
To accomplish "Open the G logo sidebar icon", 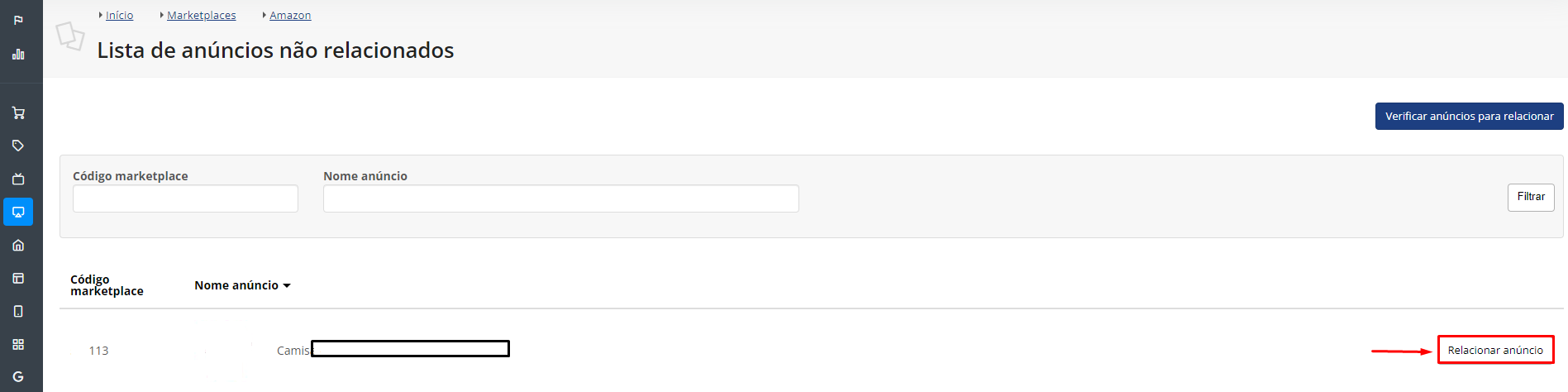I will [18, 376].
